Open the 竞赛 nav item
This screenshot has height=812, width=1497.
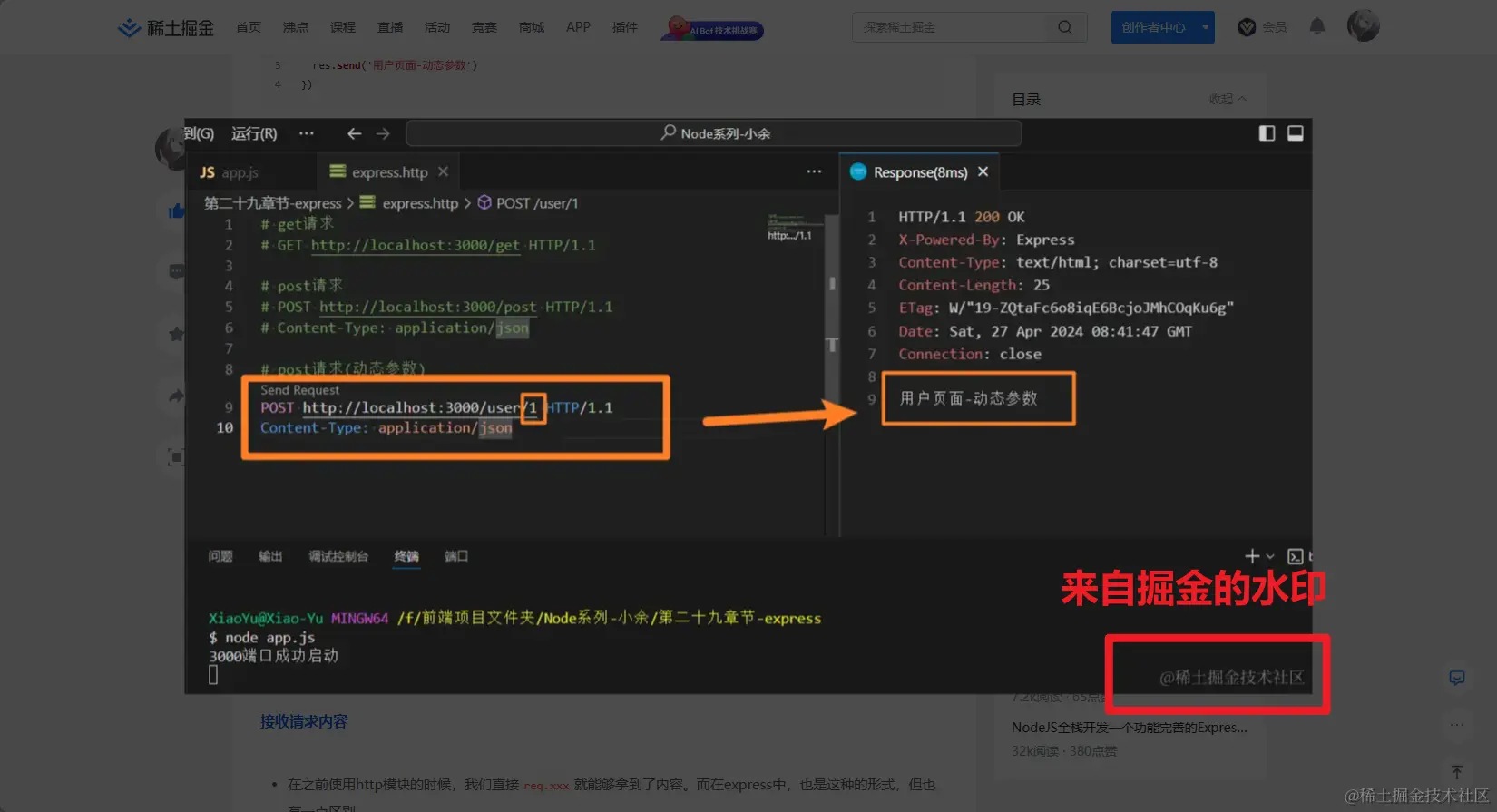pyautogui.click(x=484, y=27)
